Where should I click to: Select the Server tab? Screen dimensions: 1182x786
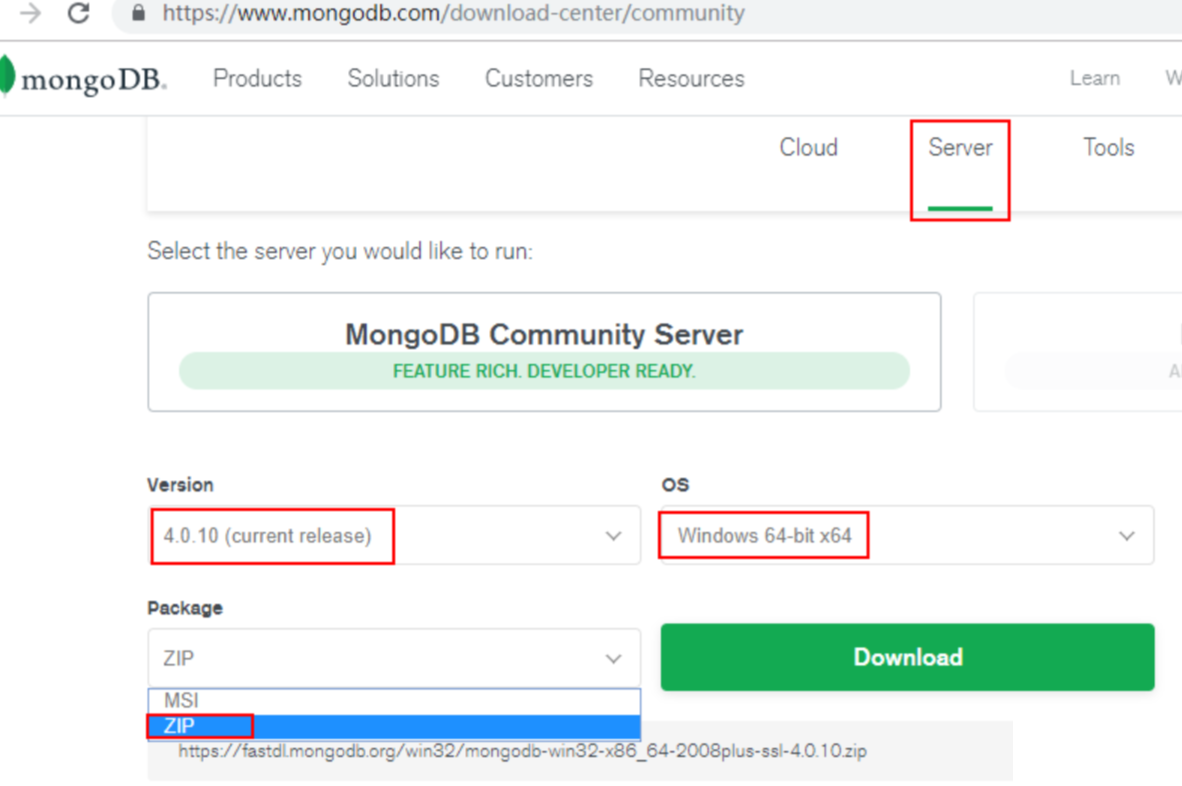tap(960, 148)
